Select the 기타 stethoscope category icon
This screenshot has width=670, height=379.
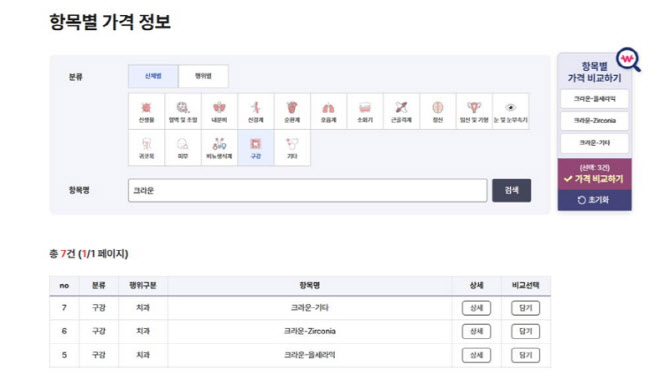click(292, 148)
